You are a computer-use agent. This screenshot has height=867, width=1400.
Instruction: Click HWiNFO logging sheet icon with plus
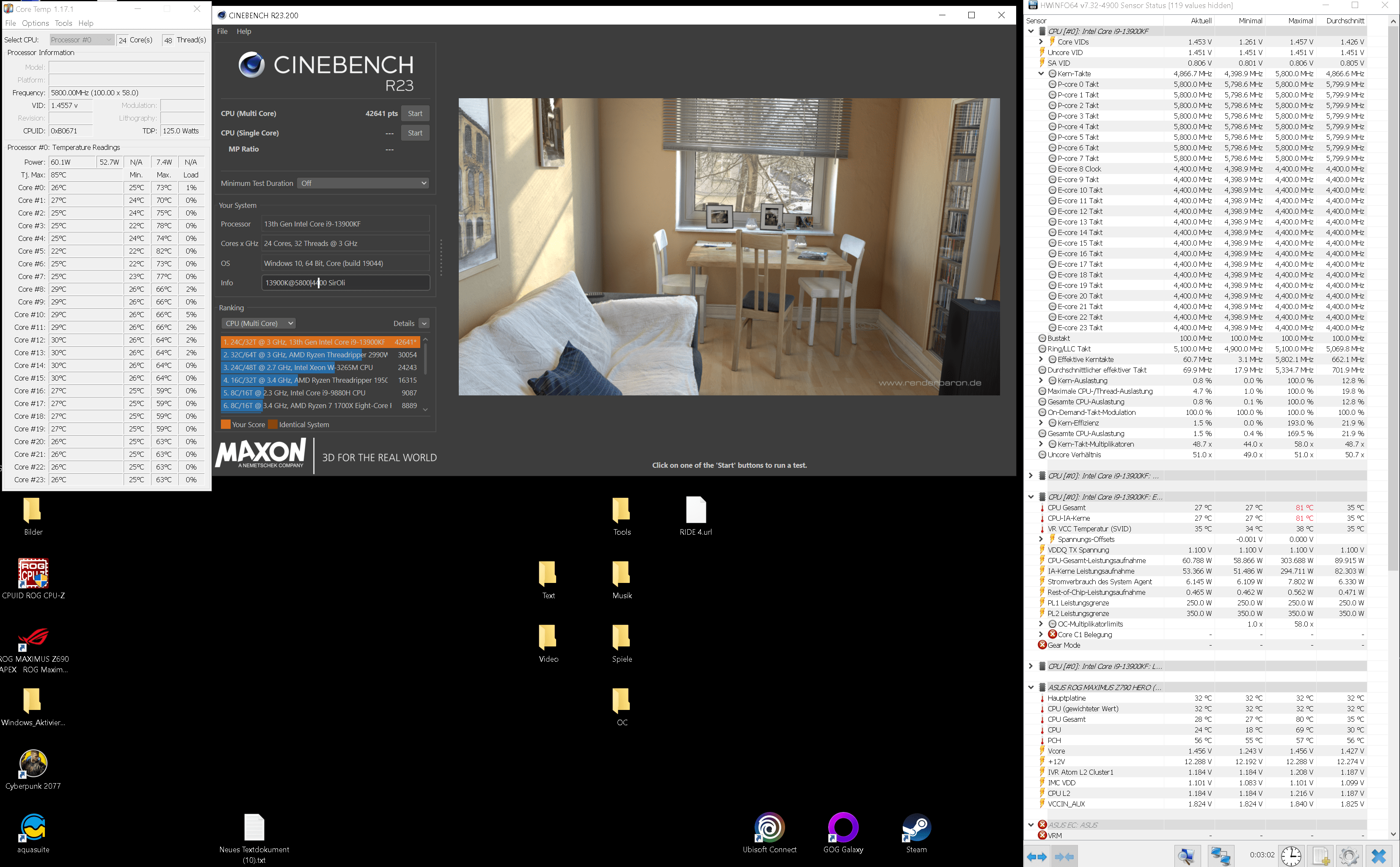pyautogui.click(x=1321, y=856)
